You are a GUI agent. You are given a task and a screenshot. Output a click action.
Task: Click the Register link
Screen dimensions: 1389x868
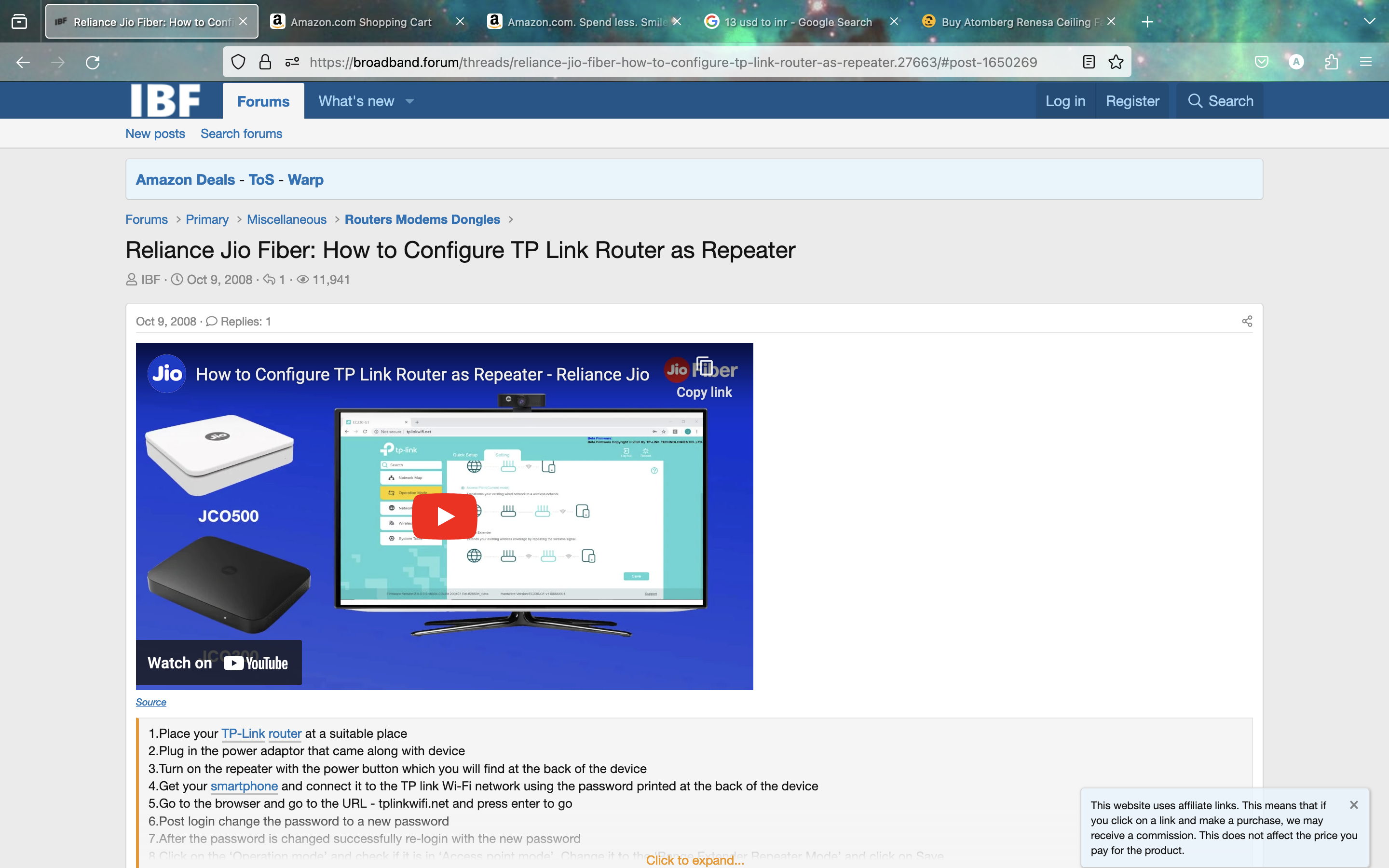coord(1132,101)
